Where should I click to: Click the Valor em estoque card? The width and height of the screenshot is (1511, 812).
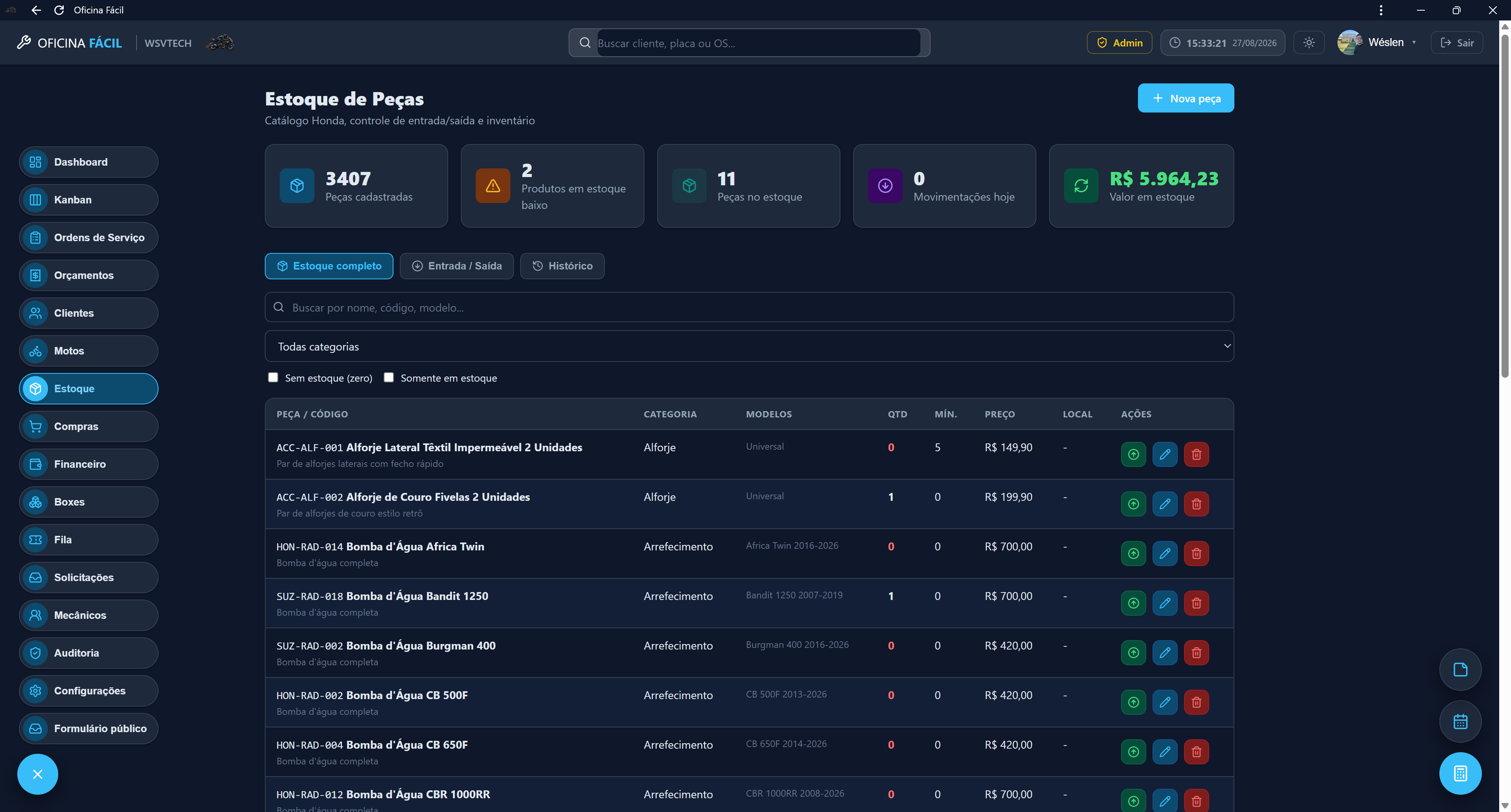tap(1141, 186)
